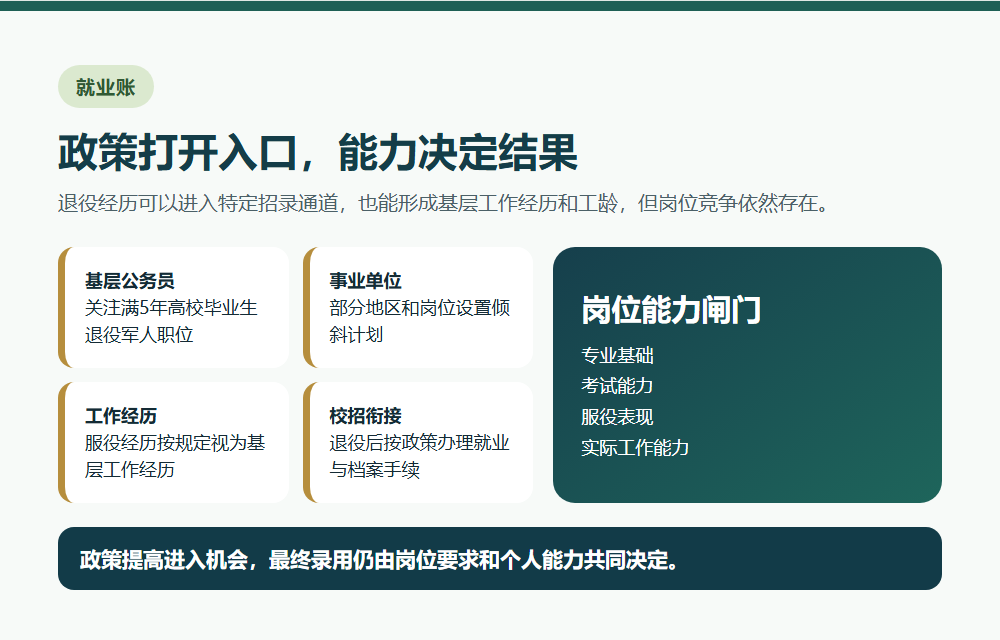
Task: Open the 事业单位 card title
Action: [x=365, y=280]
